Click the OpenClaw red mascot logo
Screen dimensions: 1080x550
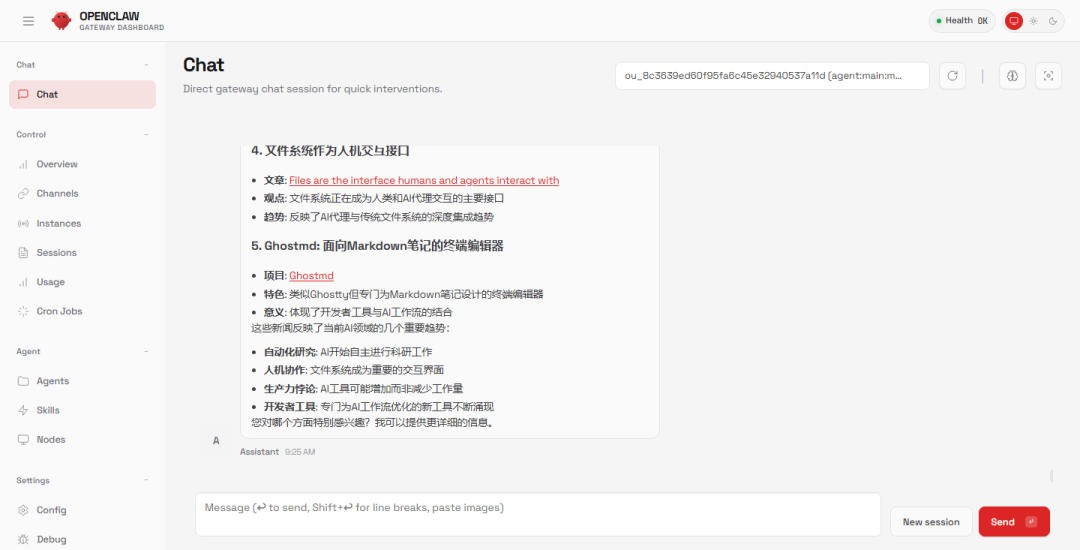click(61, 21)
